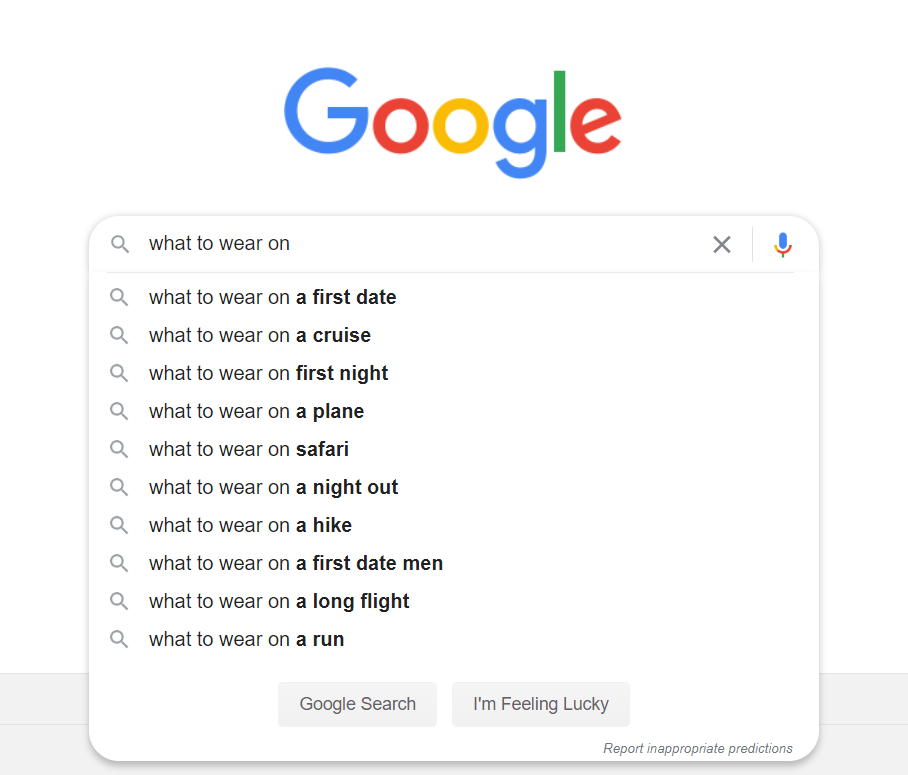Image resolution: width=908 pixels, height=775 pixels.
Task: Click the magnifier icon beside 'safari' suggestion
Action: (x=119, y=449)
